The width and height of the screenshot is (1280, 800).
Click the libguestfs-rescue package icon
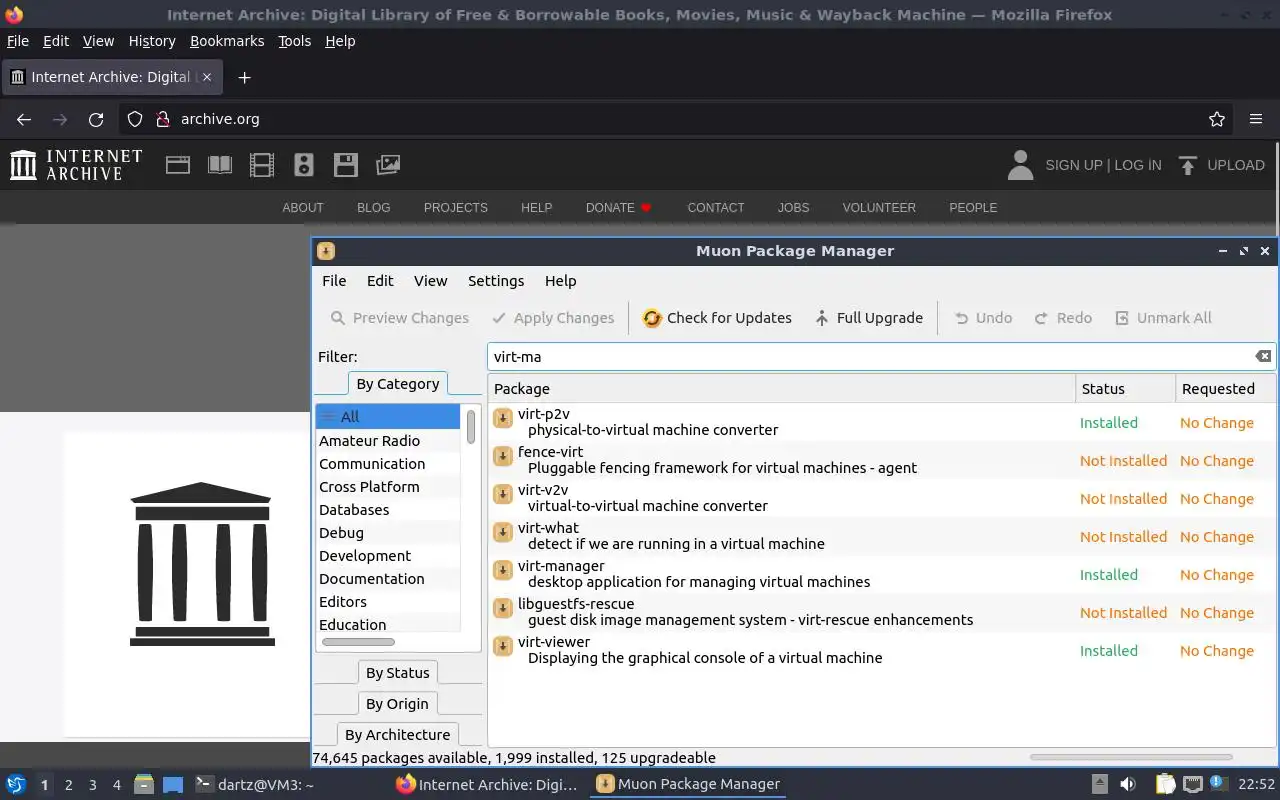503,607
